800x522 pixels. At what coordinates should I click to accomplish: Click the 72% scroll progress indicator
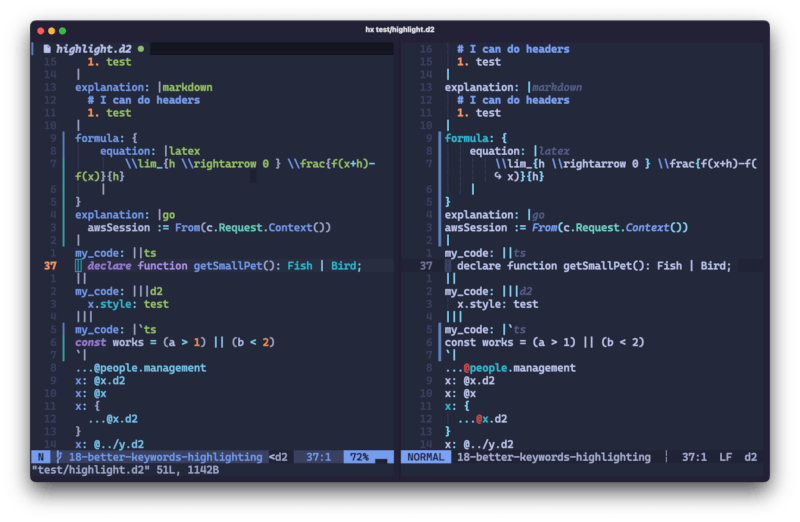(359, 457)
